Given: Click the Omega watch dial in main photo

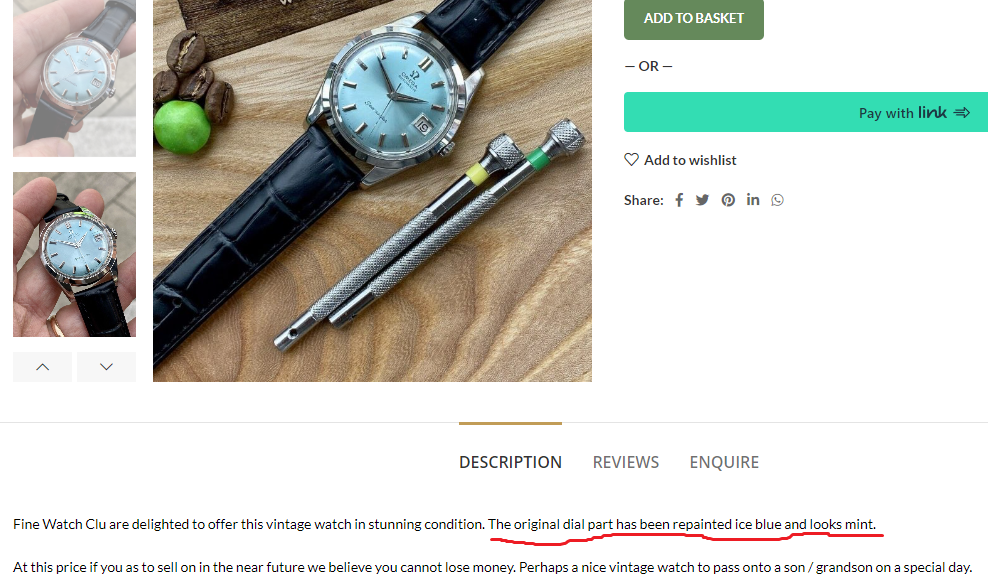Looking at the screenshot, I should click(394, 95).
